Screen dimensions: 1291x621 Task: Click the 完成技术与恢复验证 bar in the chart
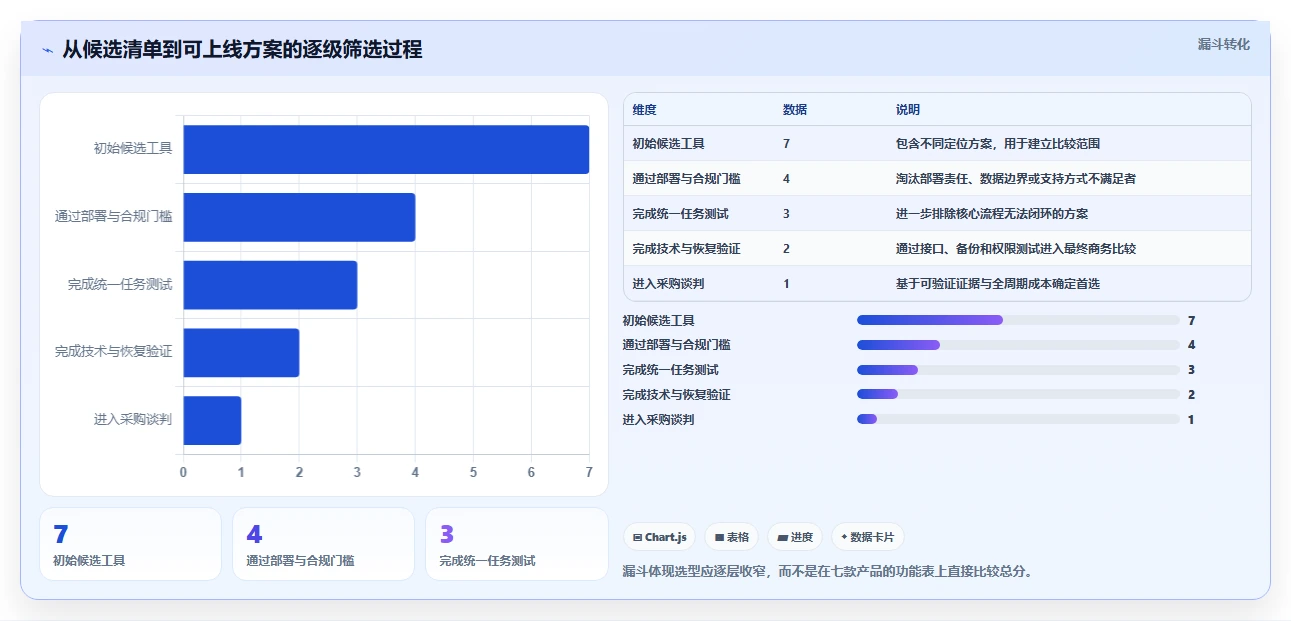(241, 352)
